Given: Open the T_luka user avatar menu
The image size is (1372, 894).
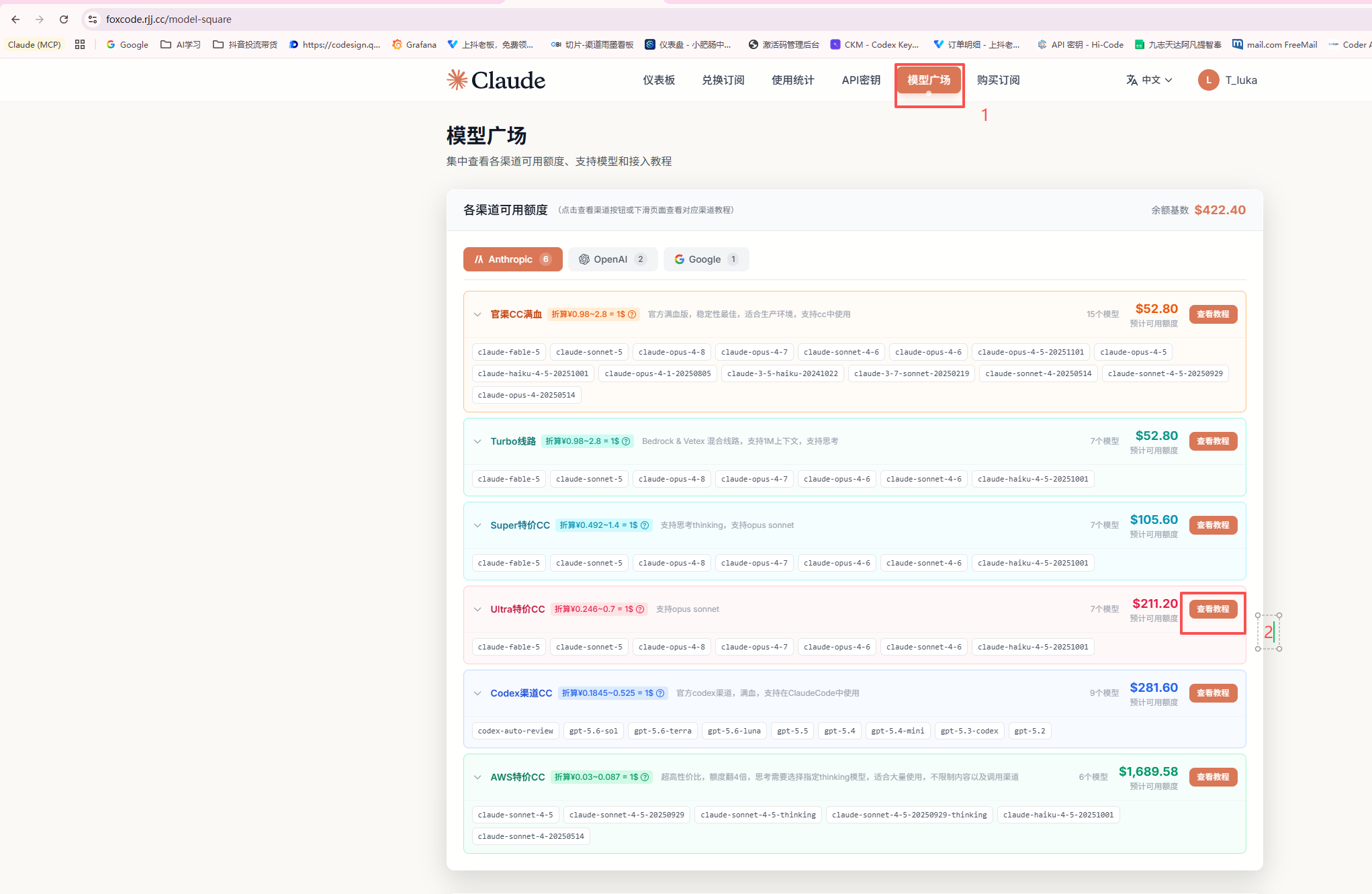Looking at the screenshot, I should (1228, 80).
